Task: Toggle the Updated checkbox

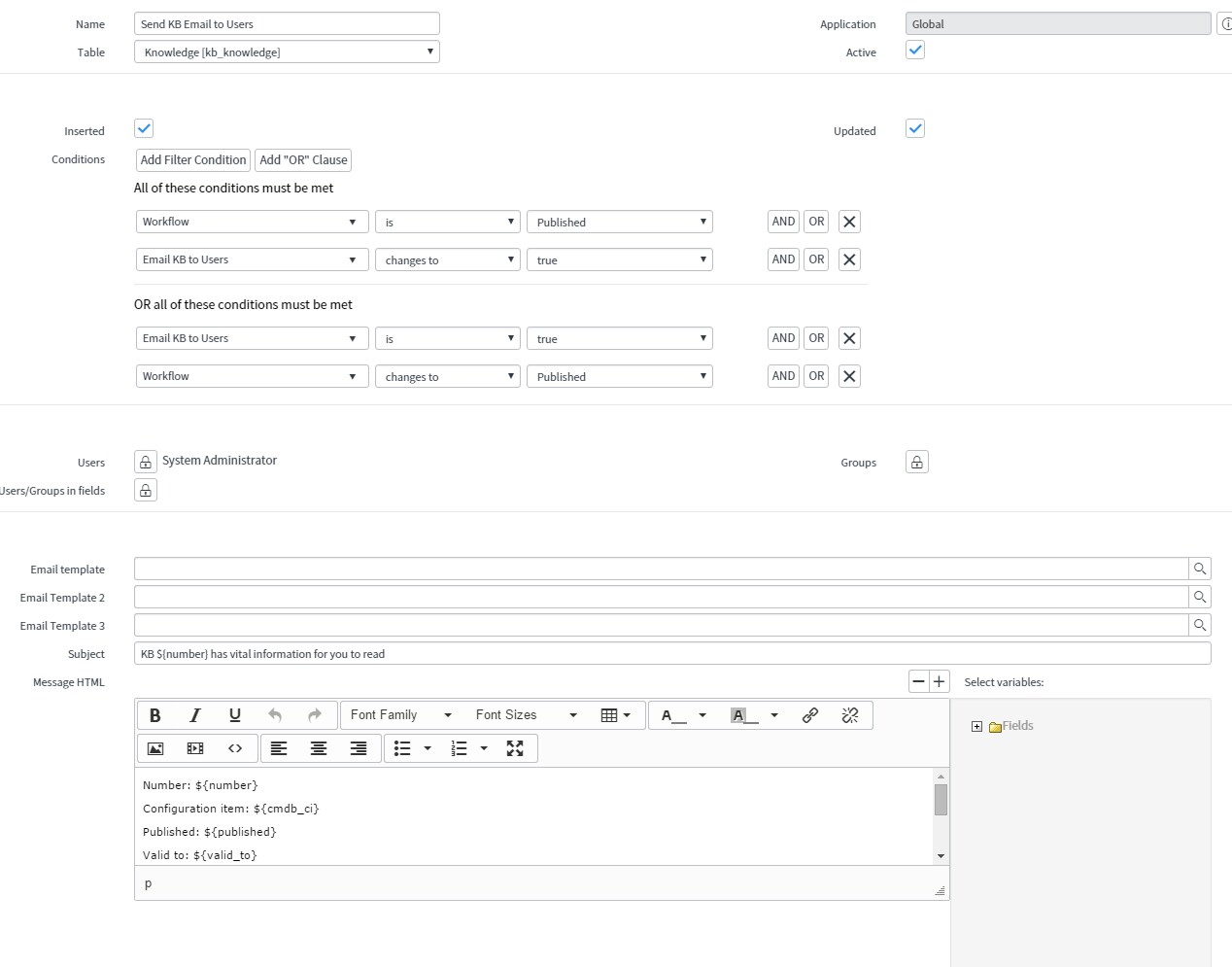Action: coord(915,128)
